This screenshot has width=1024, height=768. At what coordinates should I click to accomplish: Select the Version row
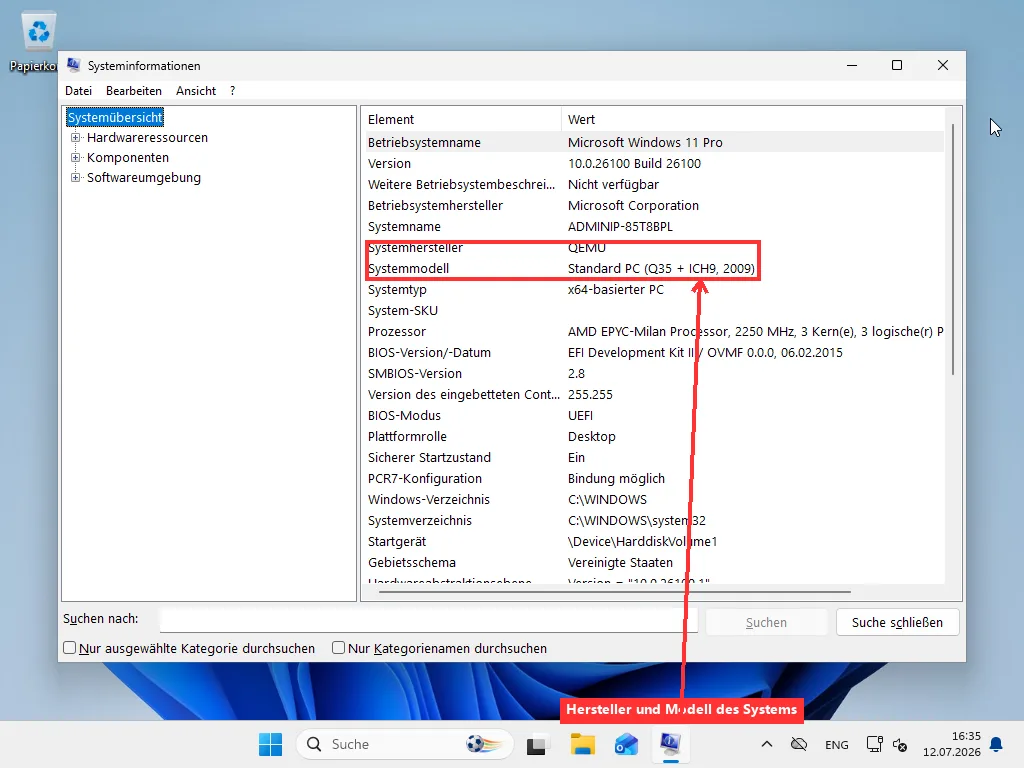[x=653, y=163]
